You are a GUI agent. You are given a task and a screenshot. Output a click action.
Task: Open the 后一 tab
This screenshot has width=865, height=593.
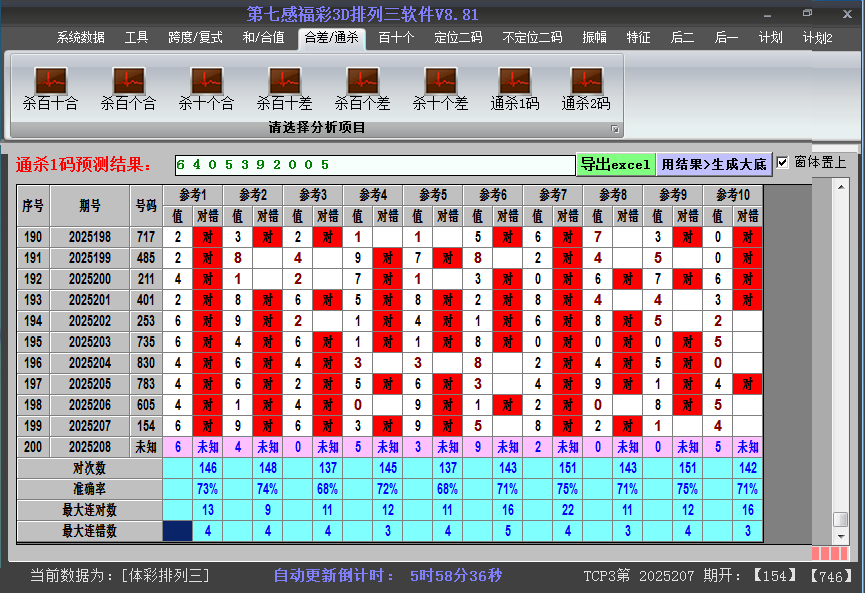[726, 38]
